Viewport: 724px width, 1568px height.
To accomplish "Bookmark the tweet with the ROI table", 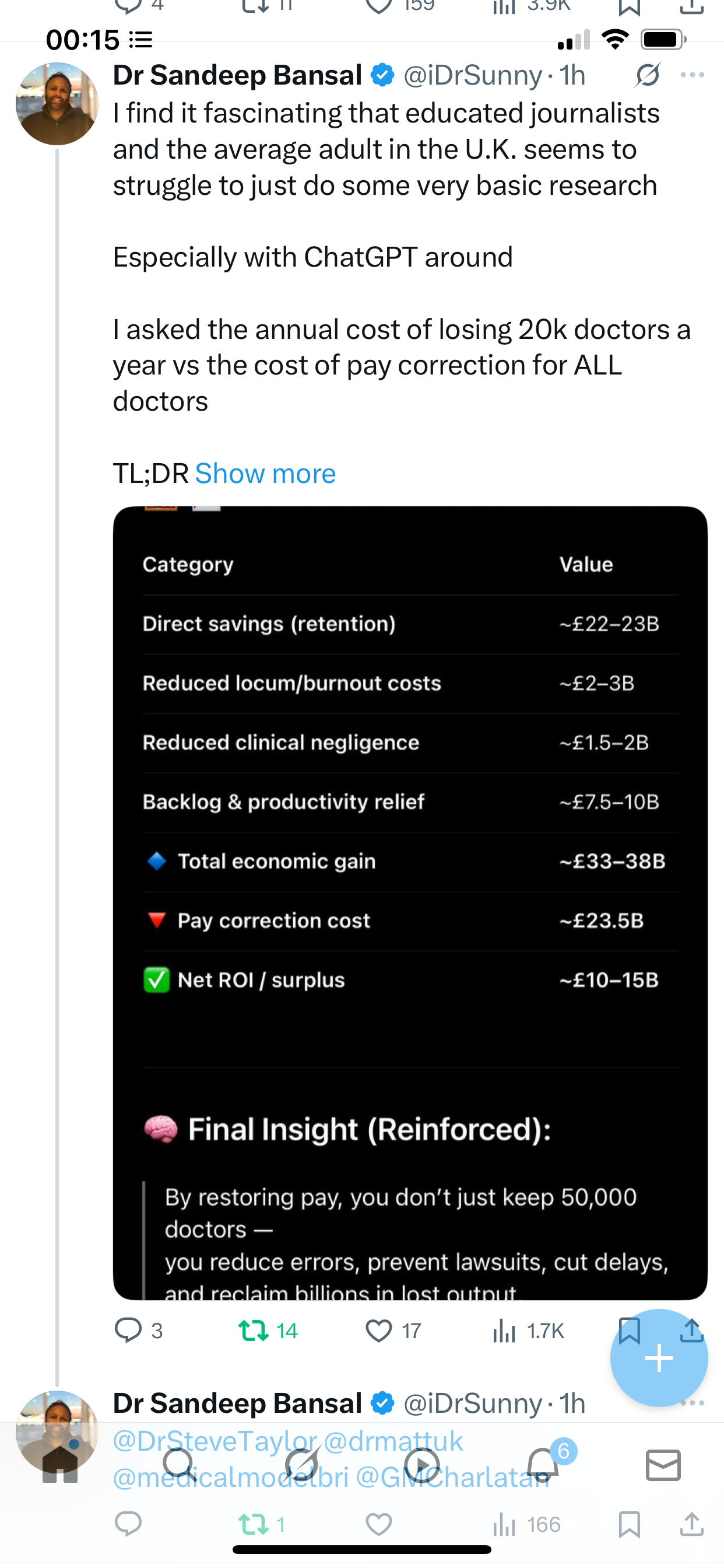I will tap(629, 1331).
